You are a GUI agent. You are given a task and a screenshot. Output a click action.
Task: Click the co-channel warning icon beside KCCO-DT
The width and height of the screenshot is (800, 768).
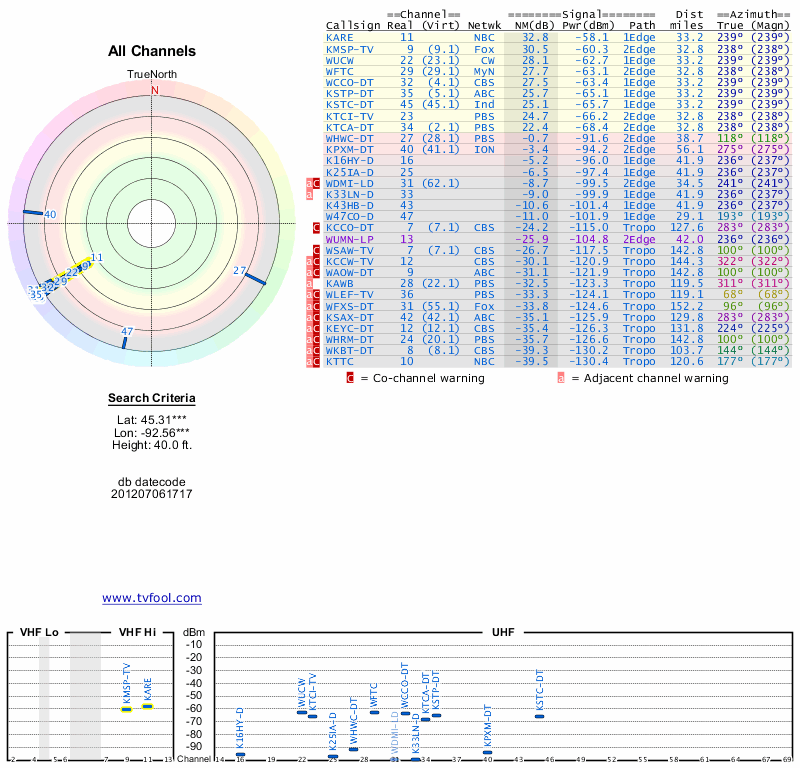tap(316, 228)
